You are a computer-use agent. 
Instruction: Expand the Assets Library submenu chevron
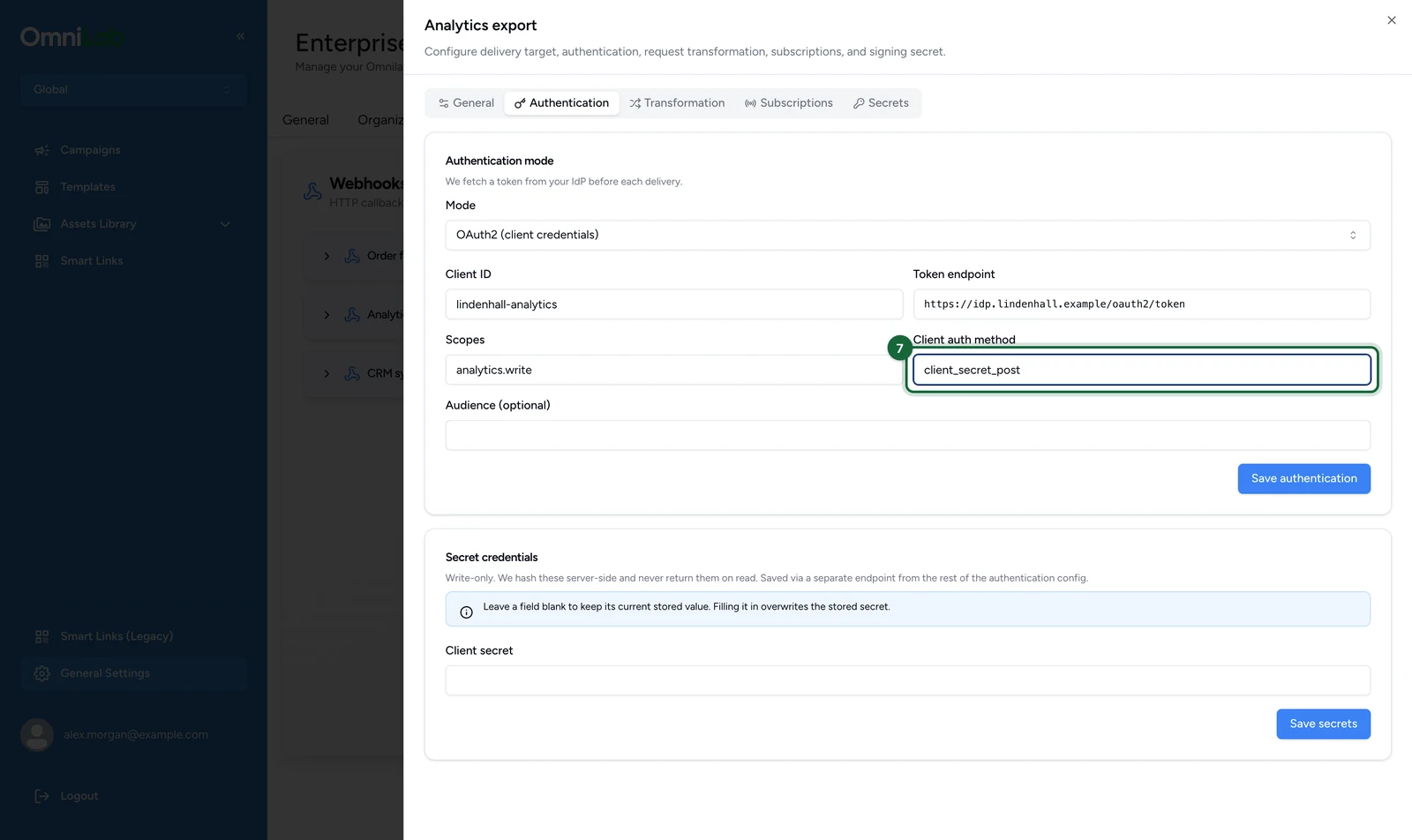(225, 224)
